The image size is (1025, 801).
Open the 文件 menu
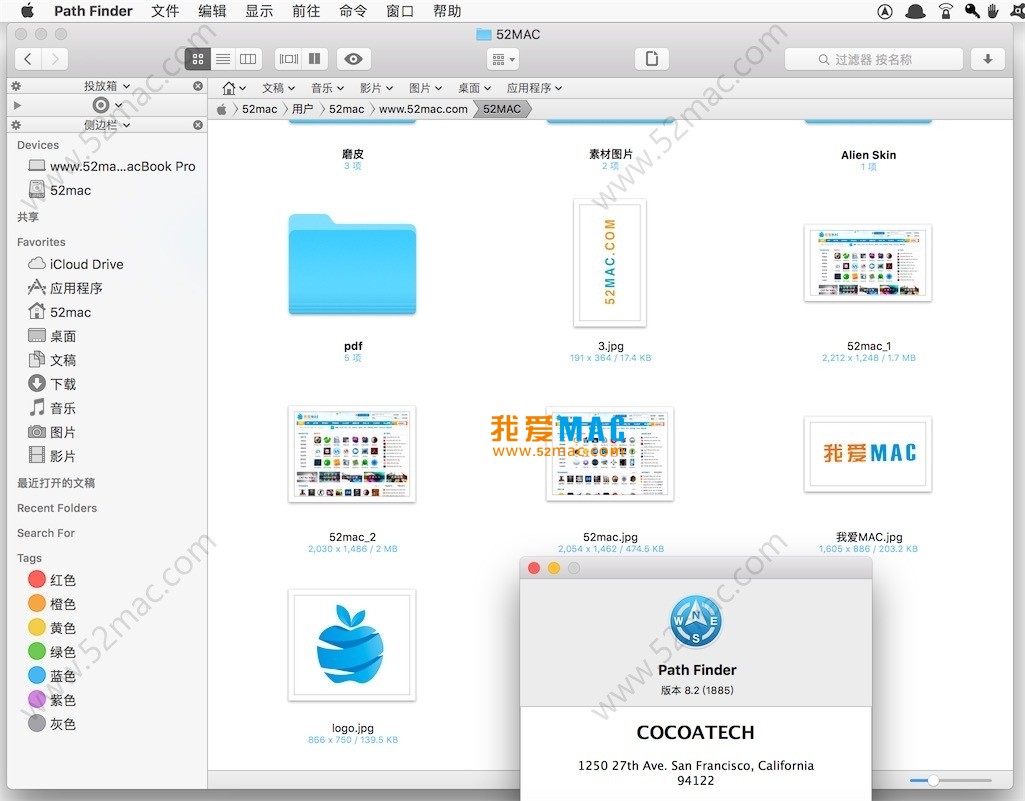click(165, 11)
